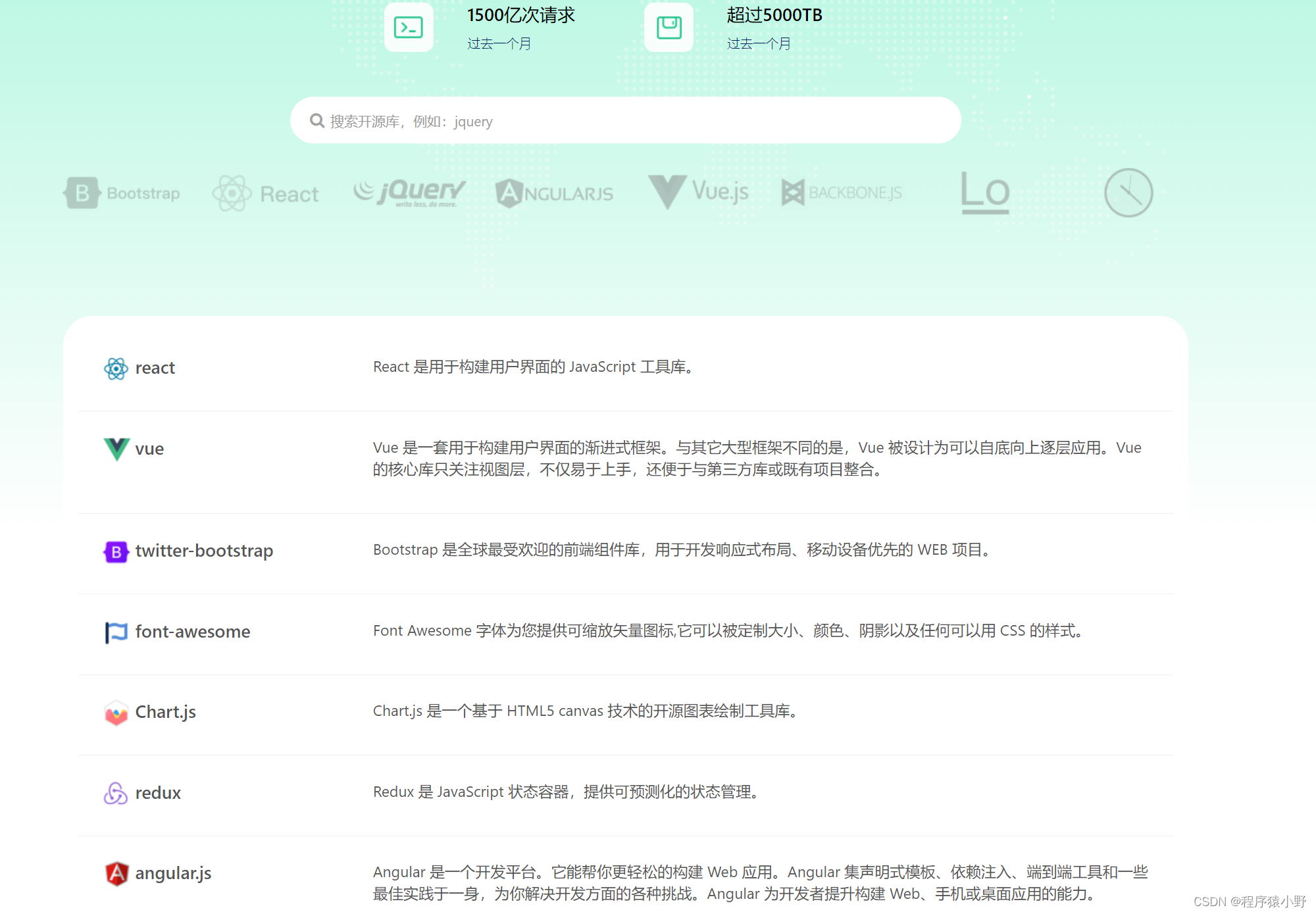Click the storage icon beside 超过5000TB
1316x914 pixels.
click(x=669, y=28)
